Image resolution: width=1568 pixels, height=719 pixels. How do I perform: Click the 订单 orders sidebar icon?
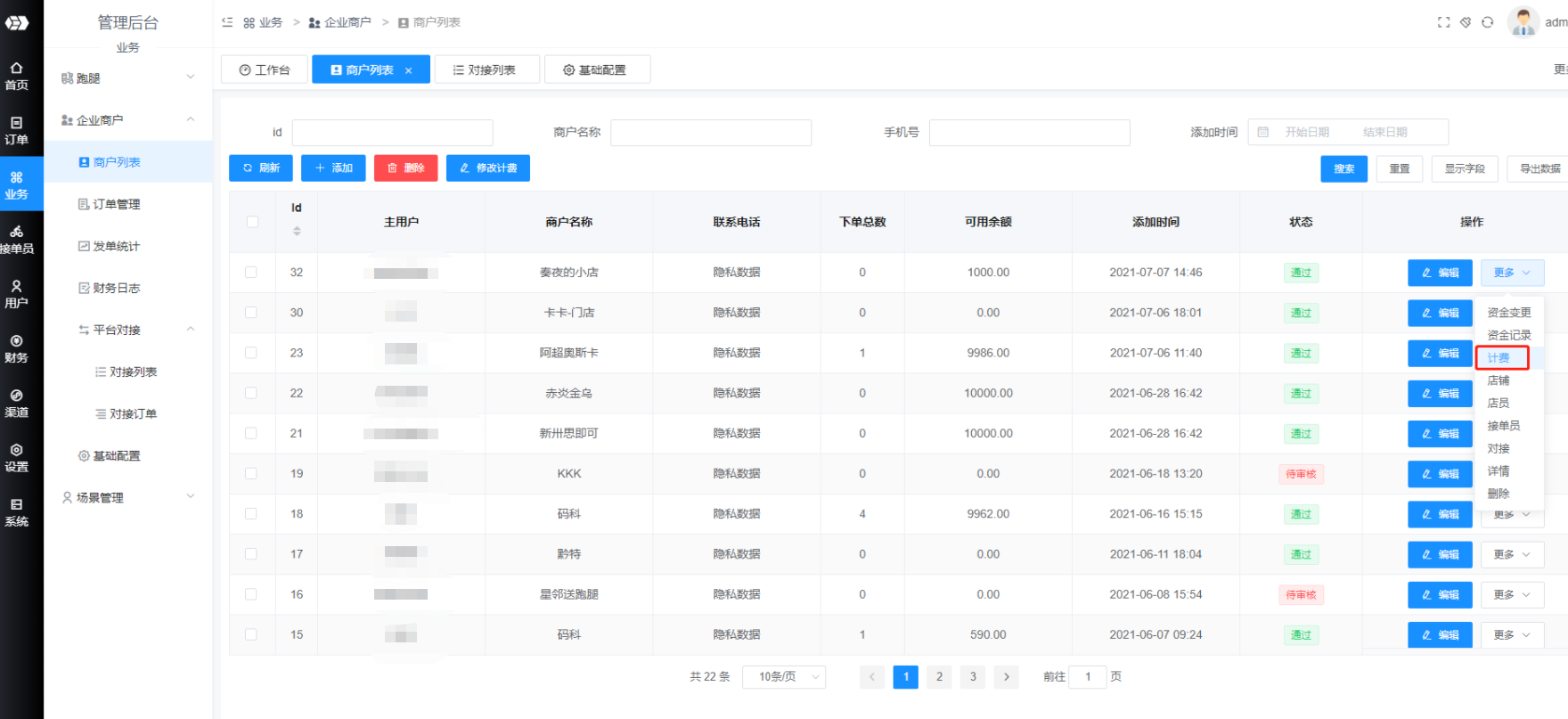16,130
